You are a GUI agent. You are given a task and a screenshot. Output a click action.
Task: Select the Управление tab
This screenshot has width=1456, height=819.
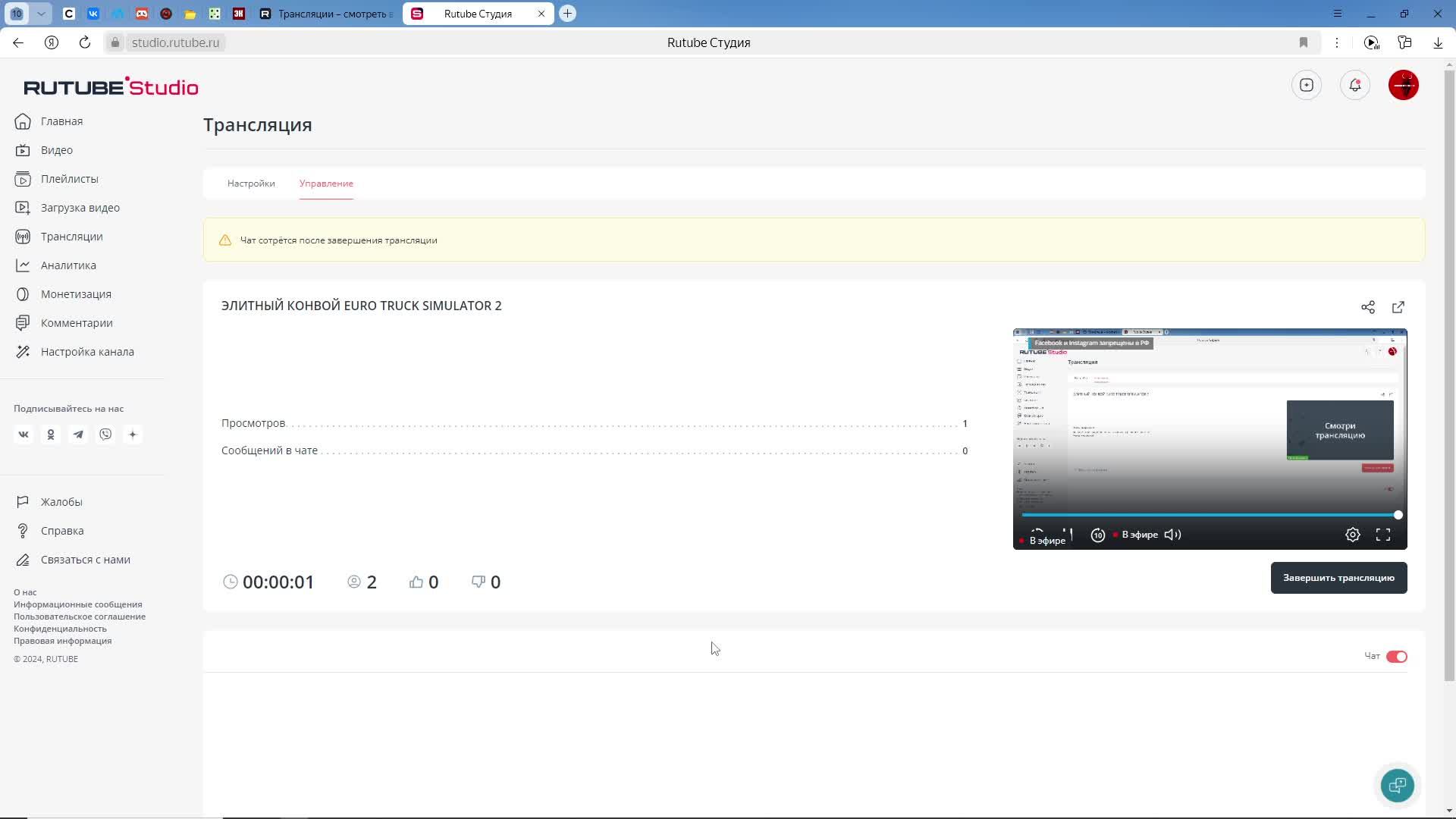point(326,184)
